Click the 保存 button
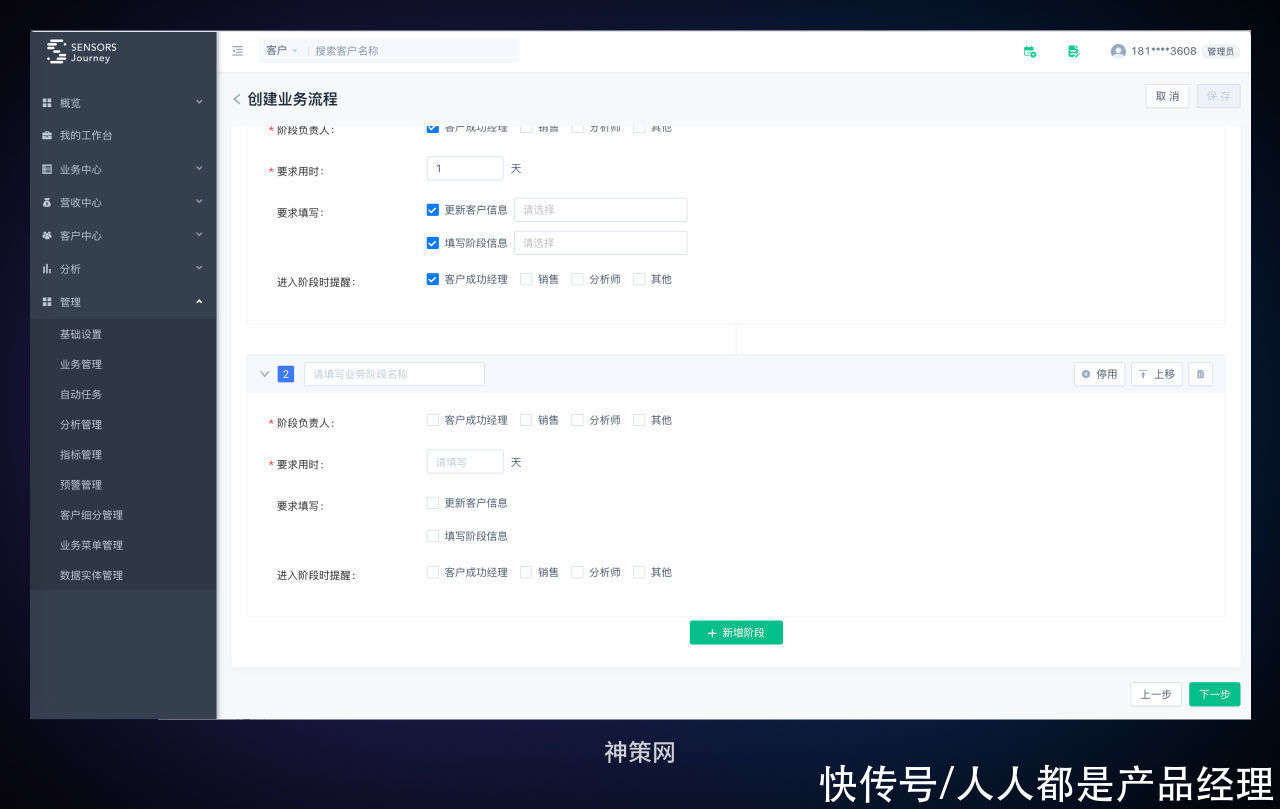The image size is (1280, 809). pyautogui.click(x=1218, y=96)
